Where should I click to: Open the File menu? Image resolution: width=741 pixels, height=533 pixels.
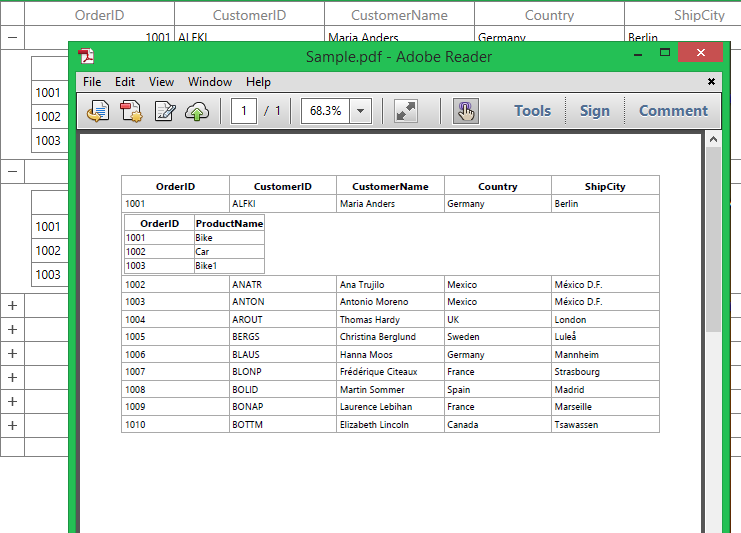[92, 82]
